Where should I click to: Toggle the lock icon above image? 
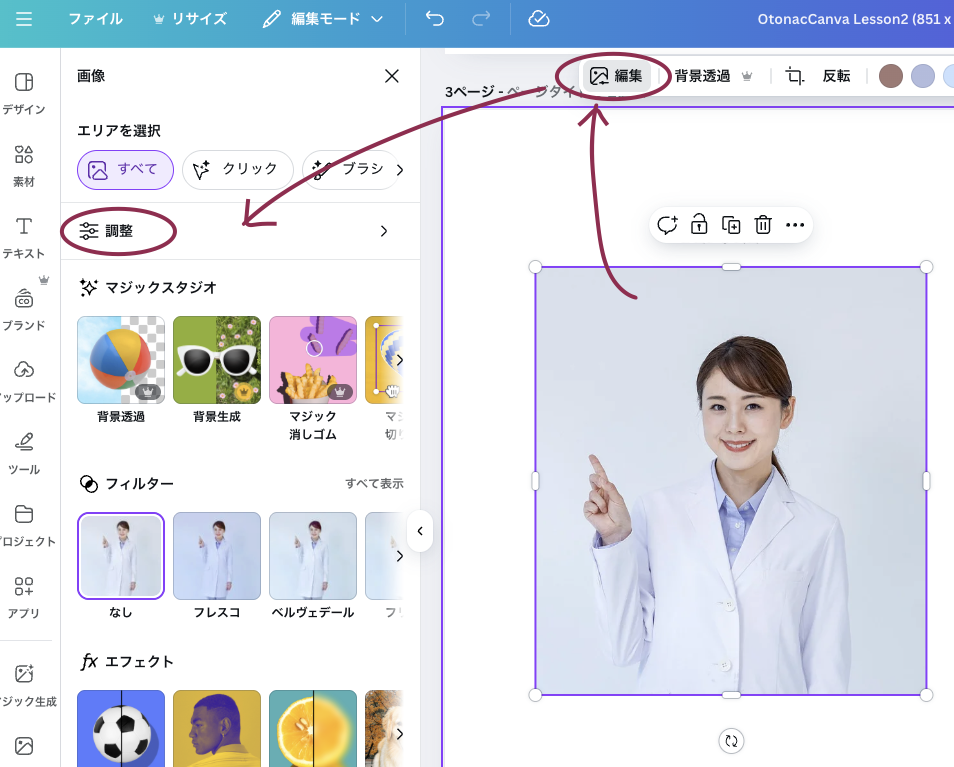point(700,225)
